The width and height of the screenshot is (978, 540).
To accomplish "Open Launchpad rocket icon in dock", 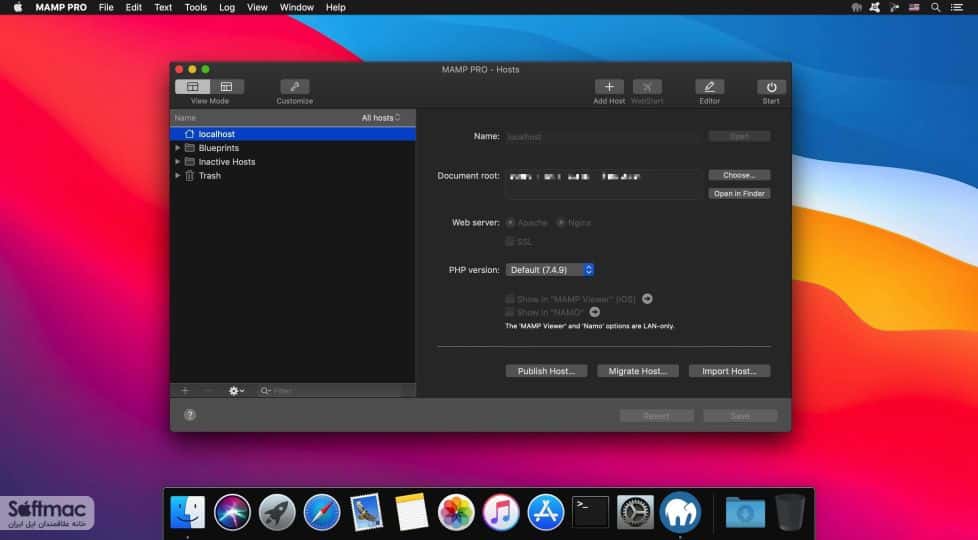I will (277, 513).
